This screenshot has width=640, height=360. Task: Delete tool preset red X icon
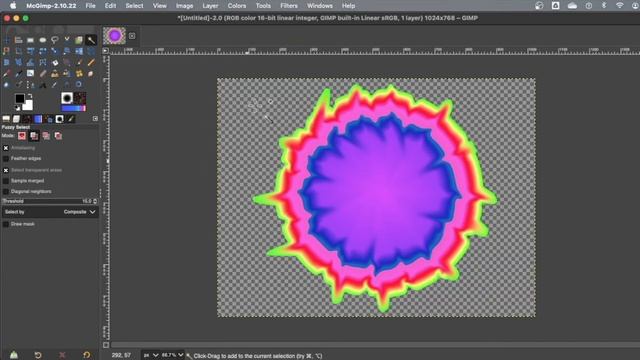62,355
